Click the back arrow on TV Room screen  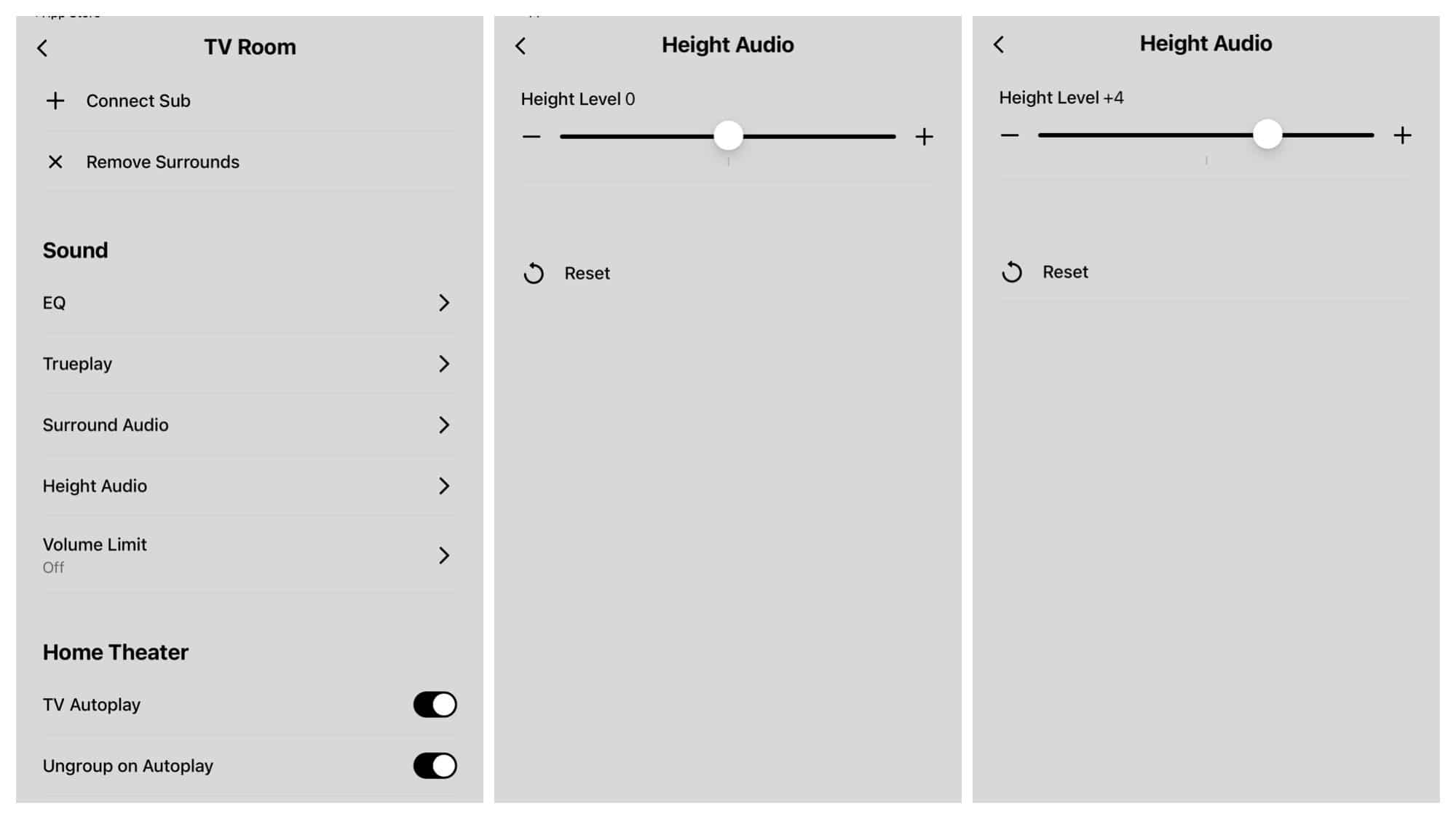(x=44, y=47)
